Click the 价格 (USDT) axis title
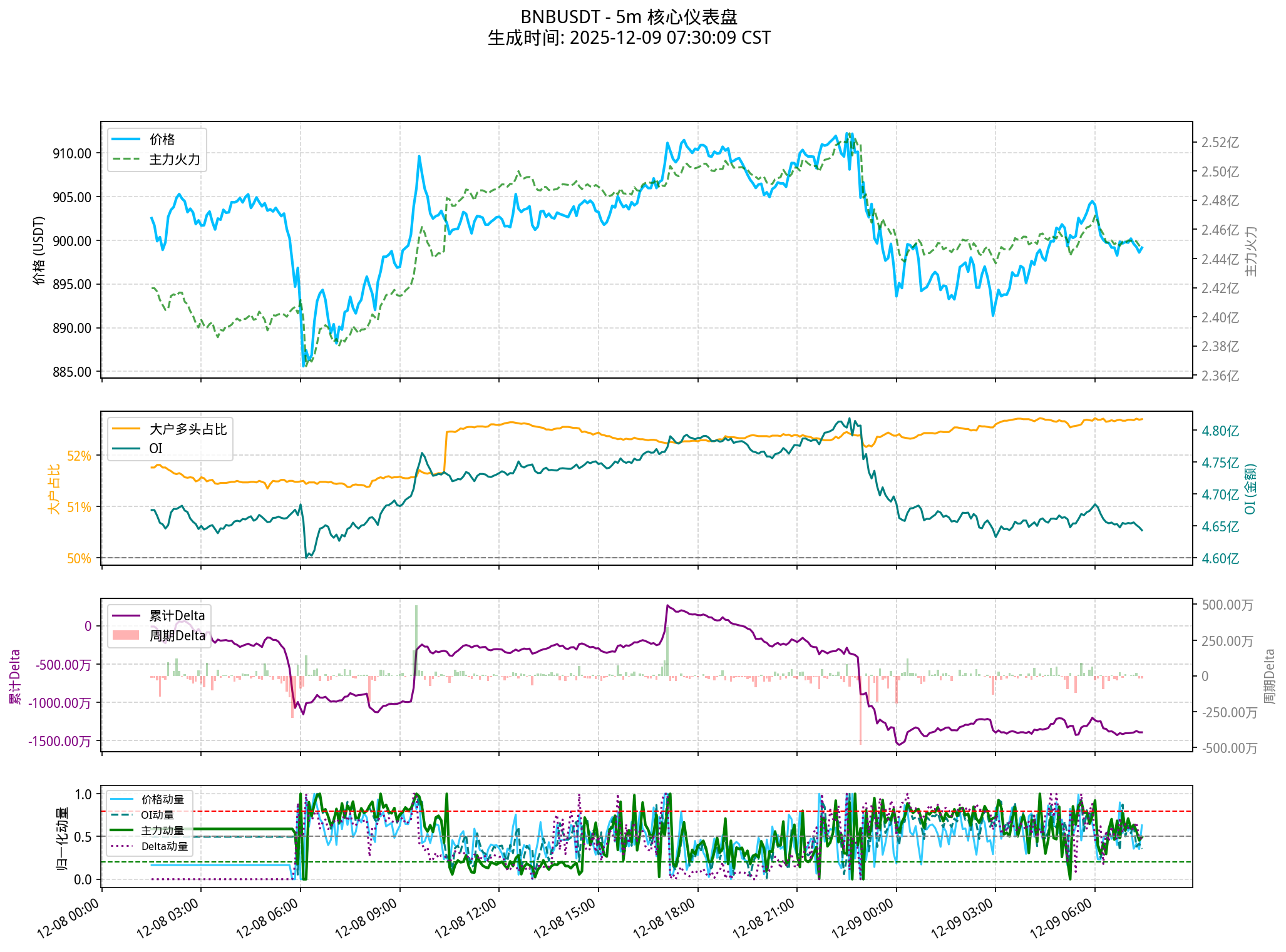 pyautogui.click(x=39, y=250)
